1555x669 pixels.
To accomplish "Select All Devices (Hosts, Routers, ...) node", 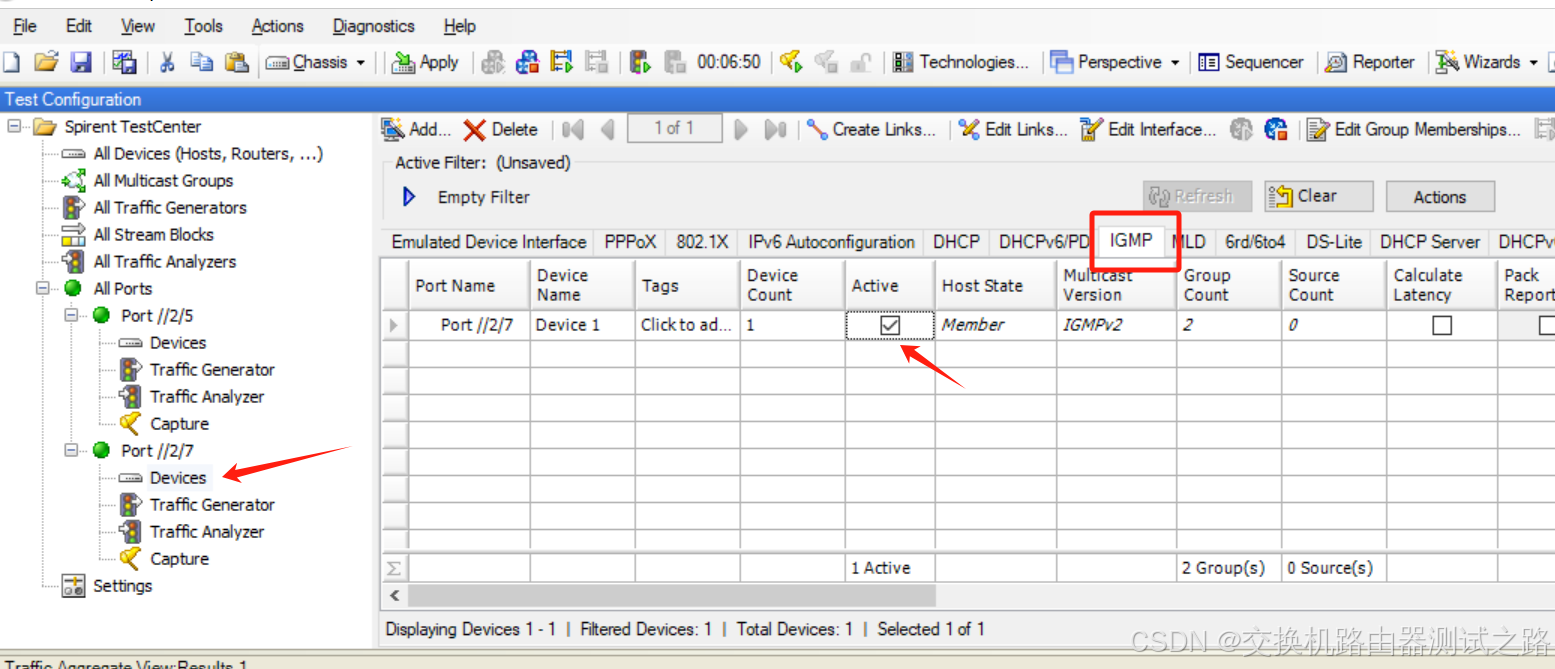I will [208, 154].
